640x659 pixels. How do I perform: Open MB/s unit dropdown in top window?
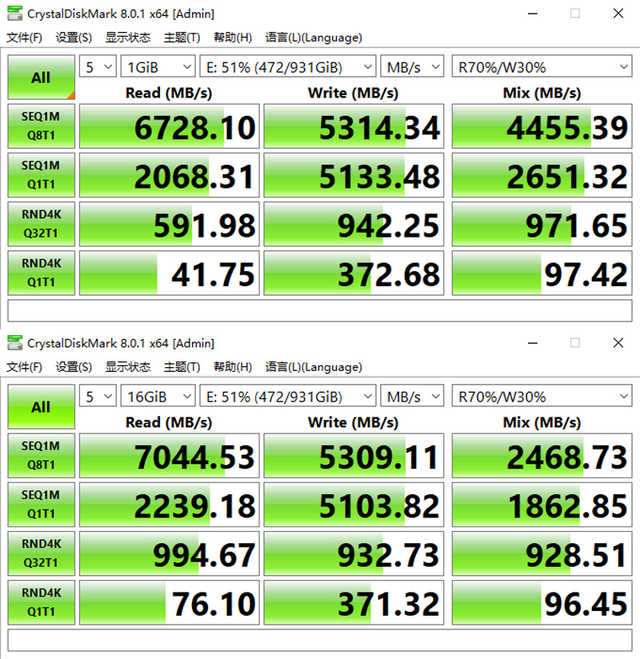tap(412, 66)
